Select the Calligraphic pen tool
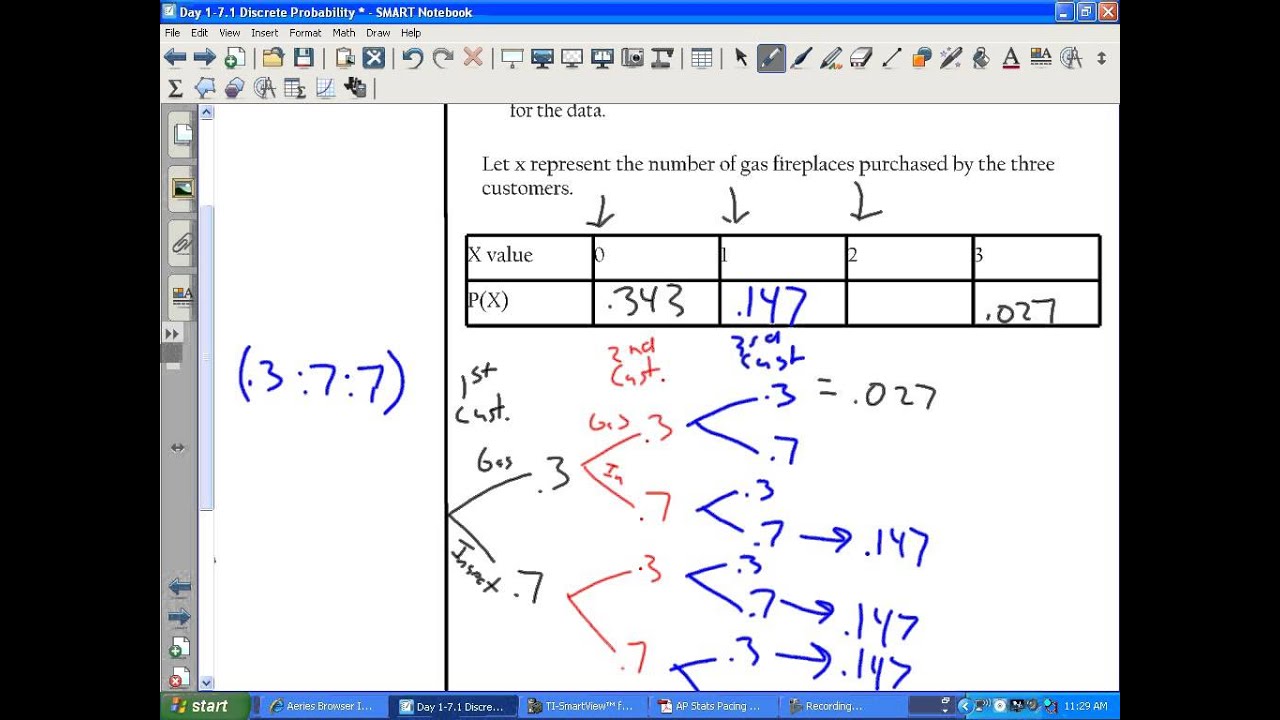This screenshot has width=1280, height=720. [x=801, y=58]
